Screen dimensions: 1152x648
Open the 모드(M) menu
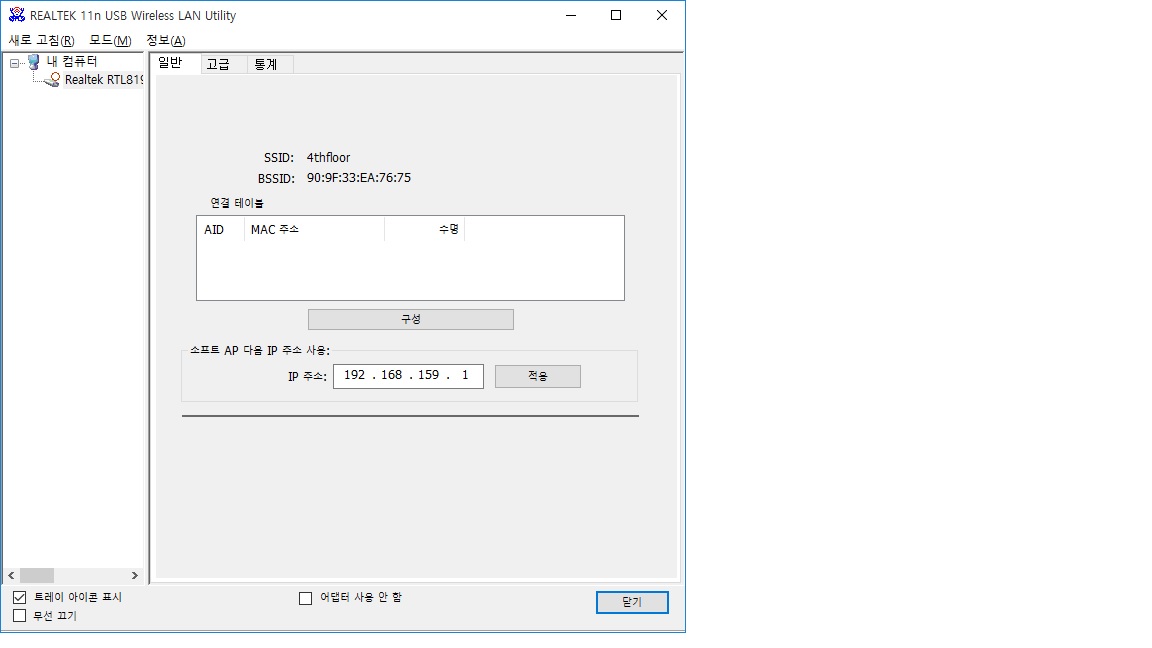point(110,40)
